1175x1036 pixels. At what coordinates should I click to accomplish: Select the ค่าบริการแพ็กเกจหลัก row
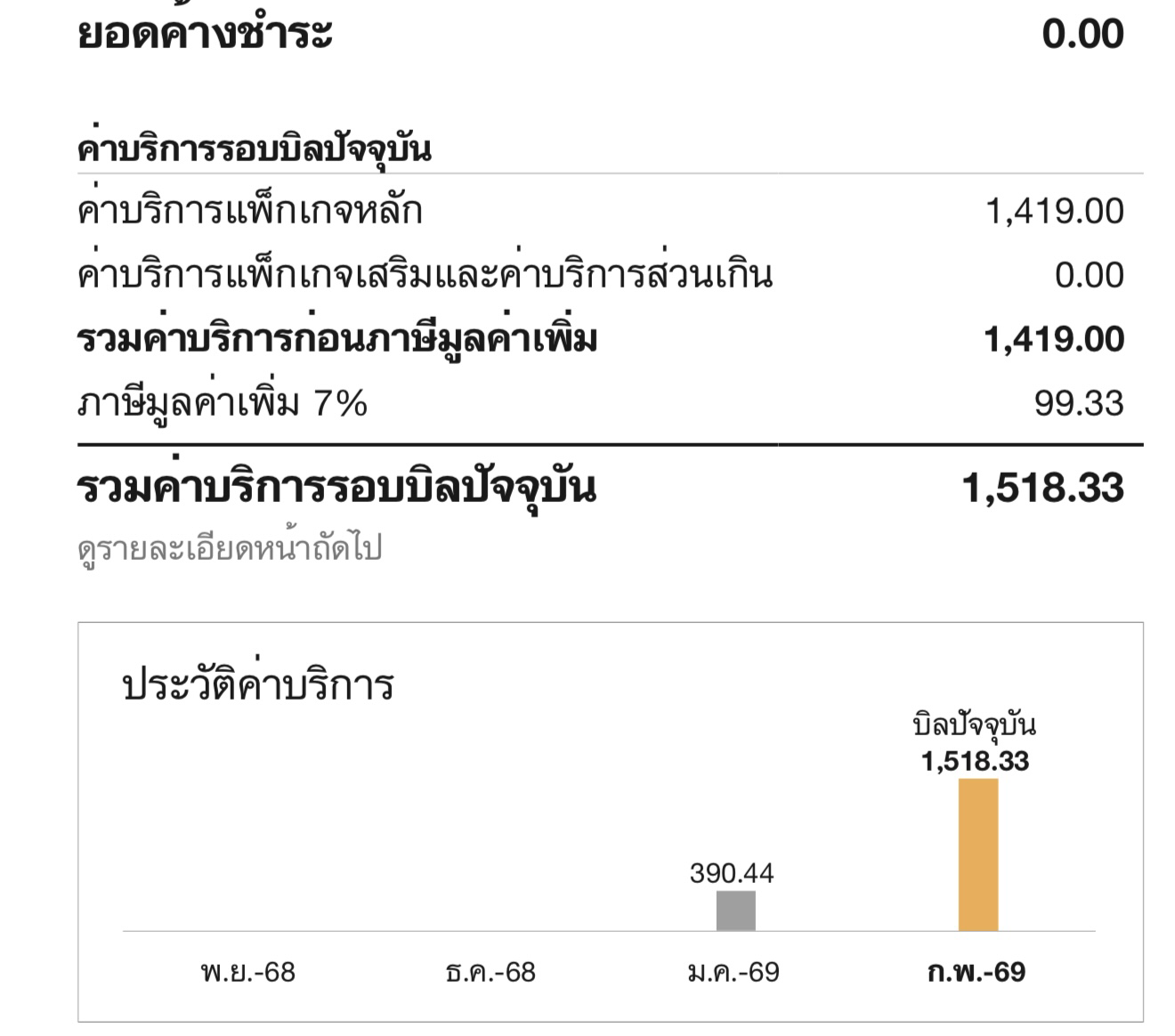point(601,212)
